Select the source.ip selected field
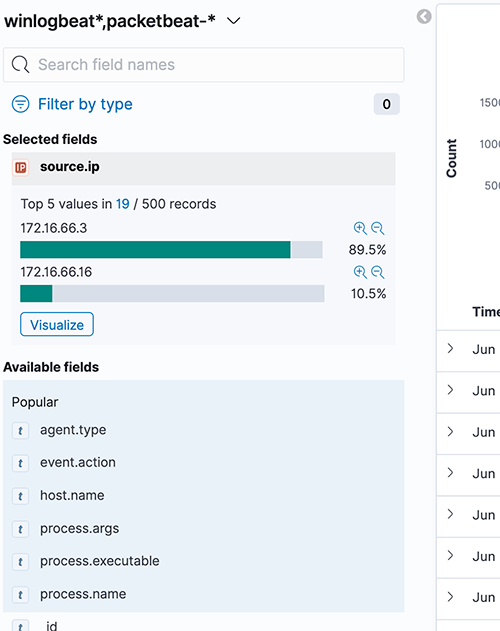The height and width of the screenshot is (631, 500). 203,167
